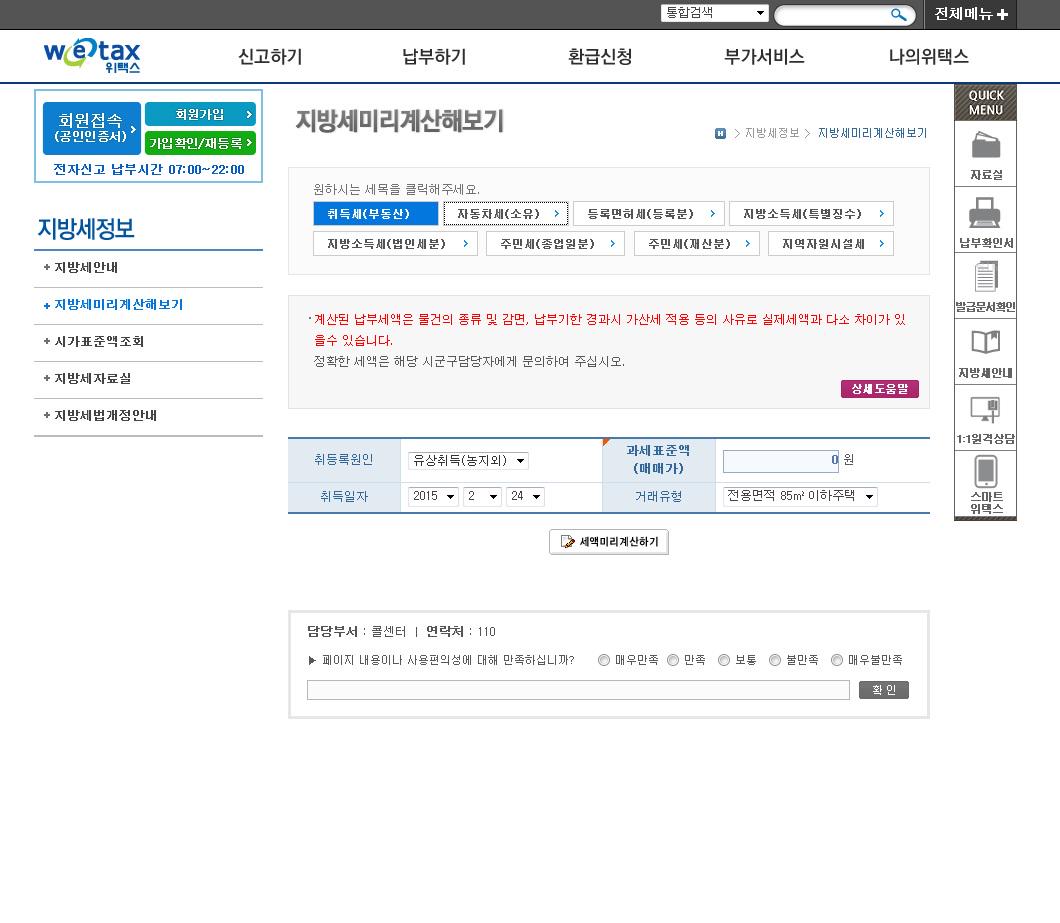Open 지방세자료실 sidebar link
The height and width of the screenshot is (923, 1060).
[x=92, y=379]
